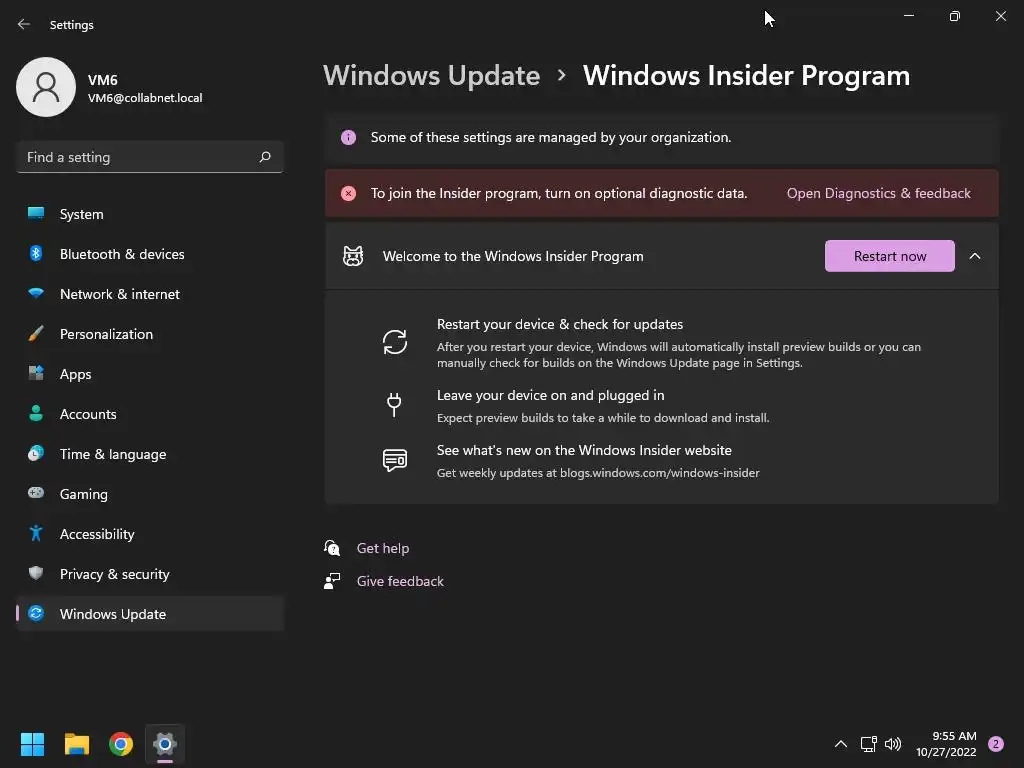The width and height of the screenshot is (1024, 768).
Task: Open Accessibility settings
Action: click(x=97, y=534)
